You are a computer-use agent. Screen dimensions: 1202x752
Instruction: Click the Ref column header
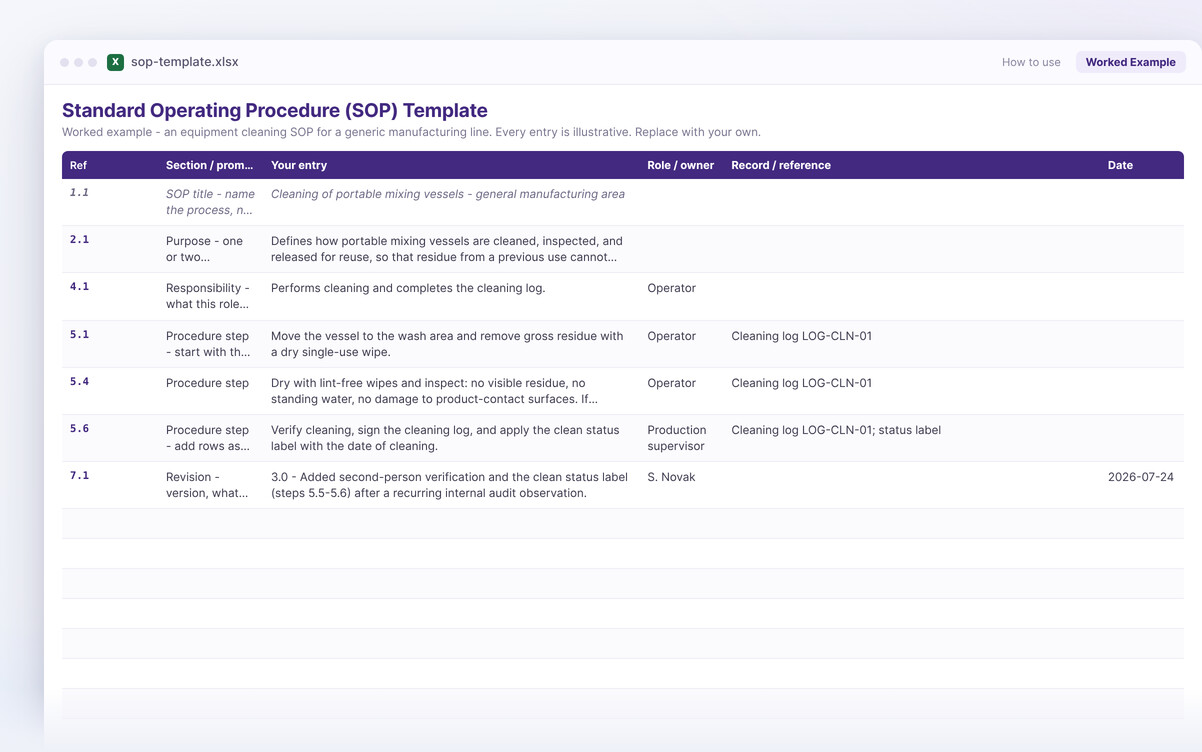coord(78,165)
